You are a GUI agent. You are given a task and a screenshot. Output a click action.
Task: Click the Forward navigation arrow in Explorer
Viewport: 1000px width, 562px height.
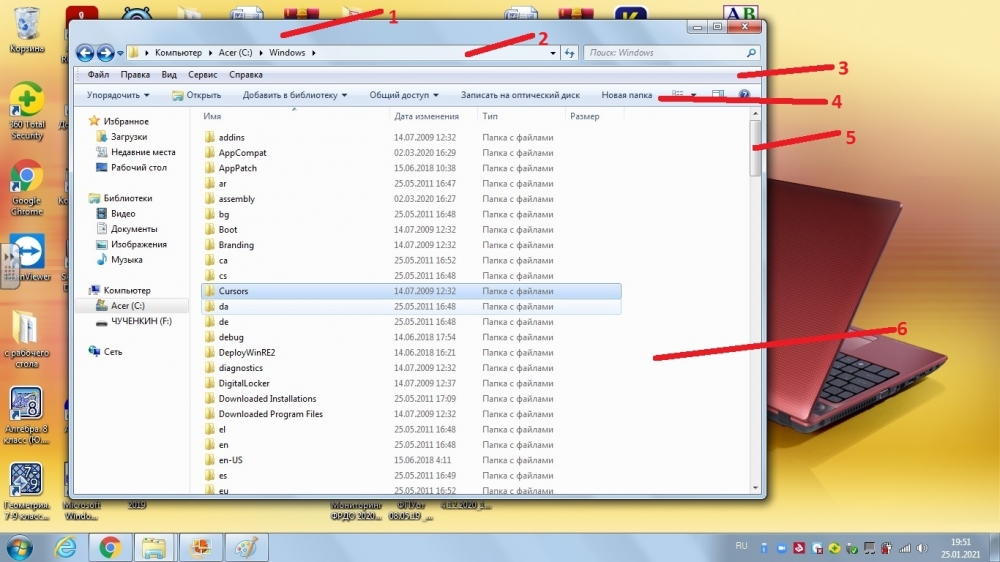105,53
